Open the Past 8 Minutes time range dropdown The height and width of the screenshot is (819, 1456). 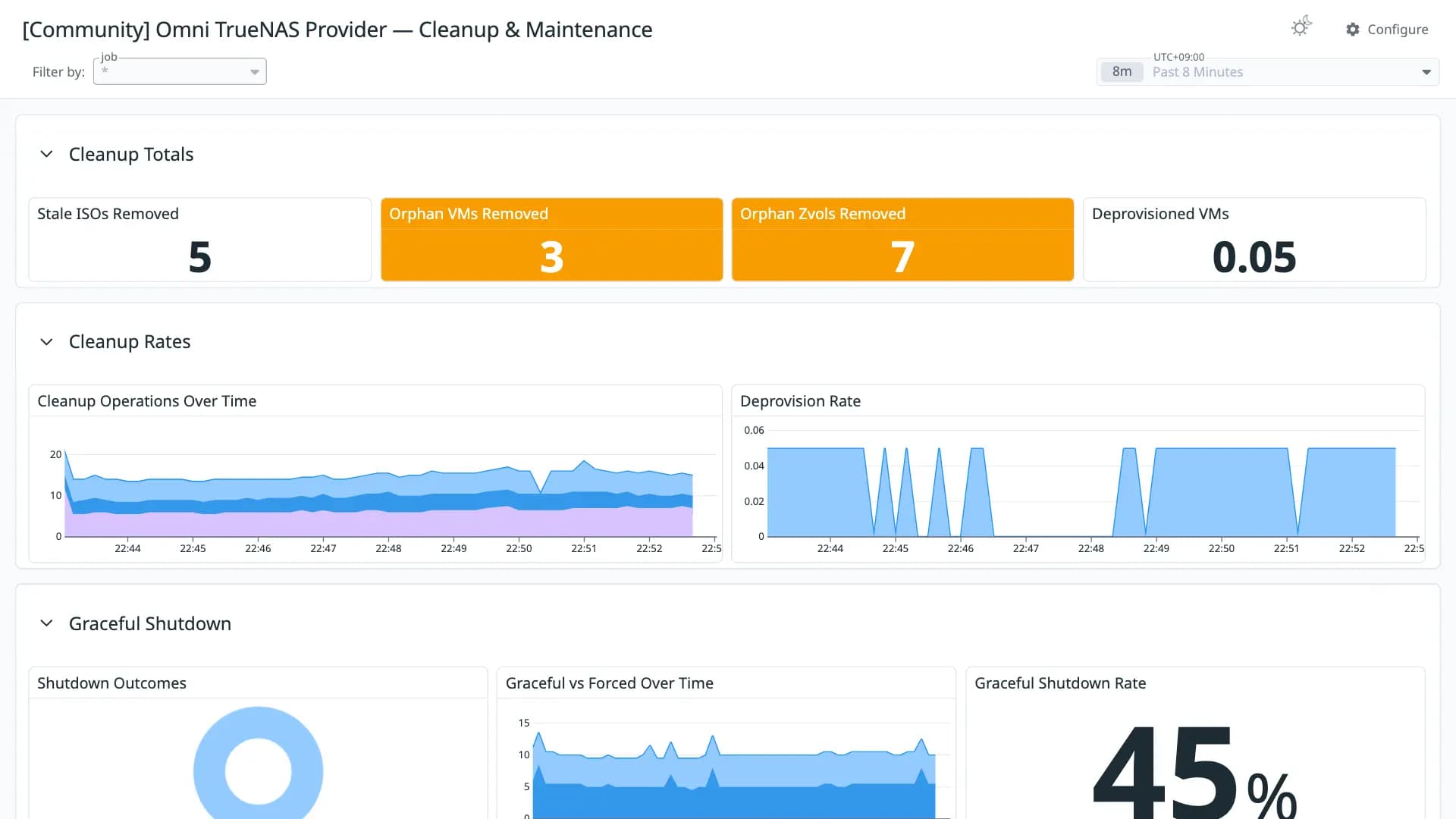pyautogui.click(x=1268, y=72)
